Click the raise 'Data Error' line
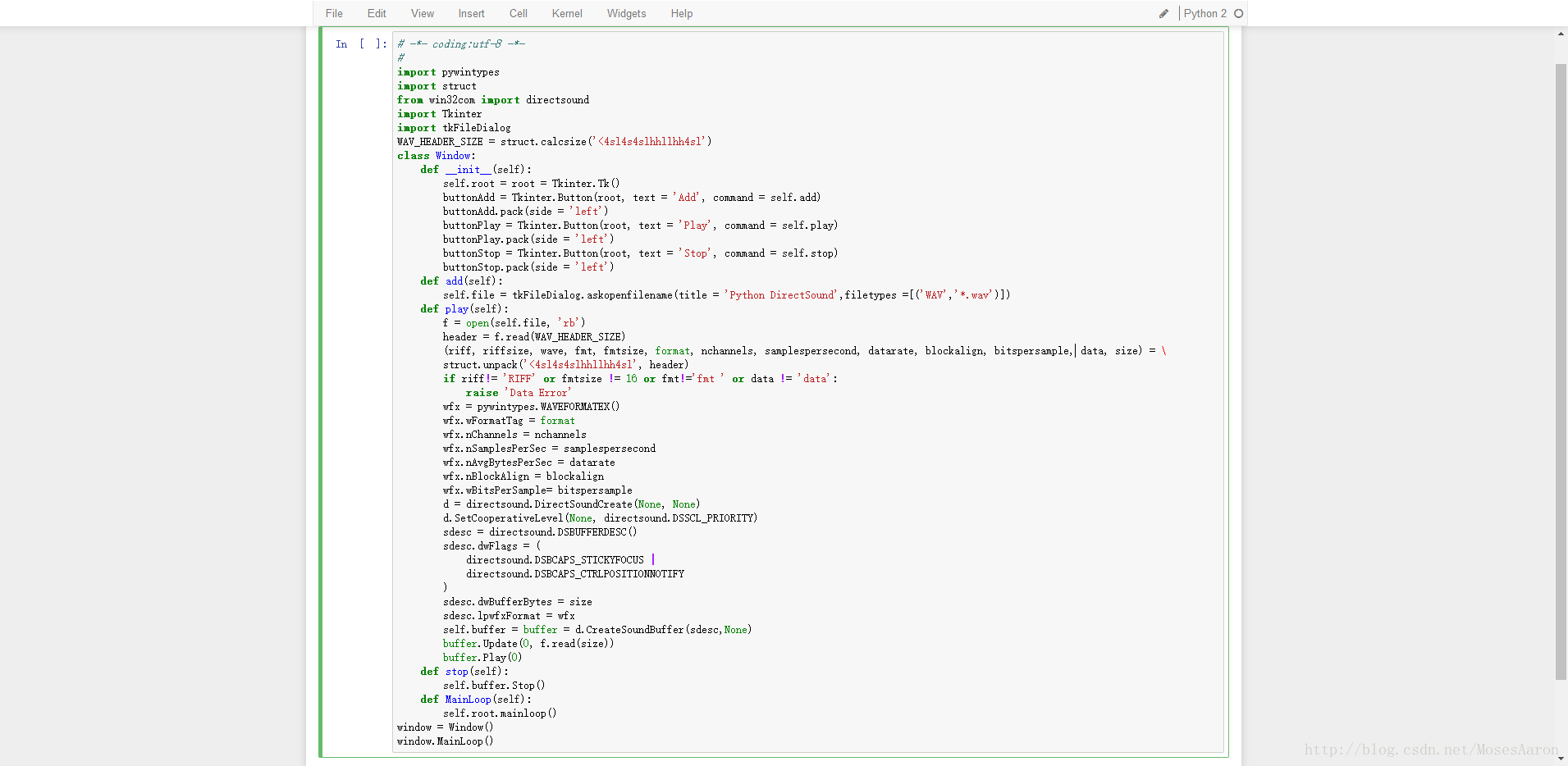1568x766 pixels. click(x=519, y=393)
